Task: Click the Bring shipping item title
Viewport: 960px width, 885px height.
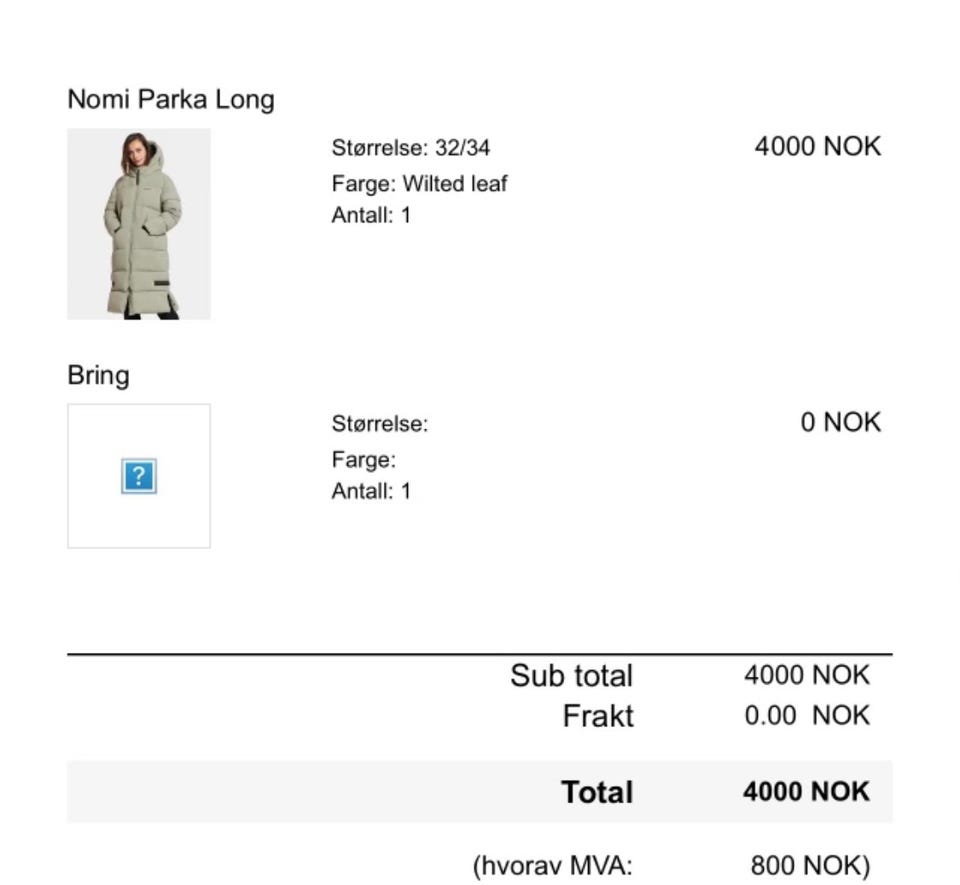Action: click(x=98, y=375)
